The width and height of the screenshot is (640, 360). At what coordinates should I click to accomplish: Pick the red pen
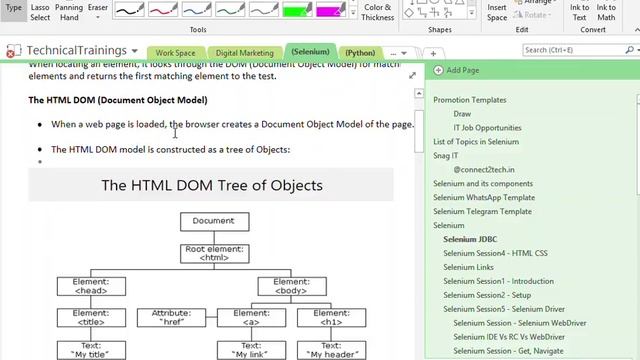coord(162,9)
